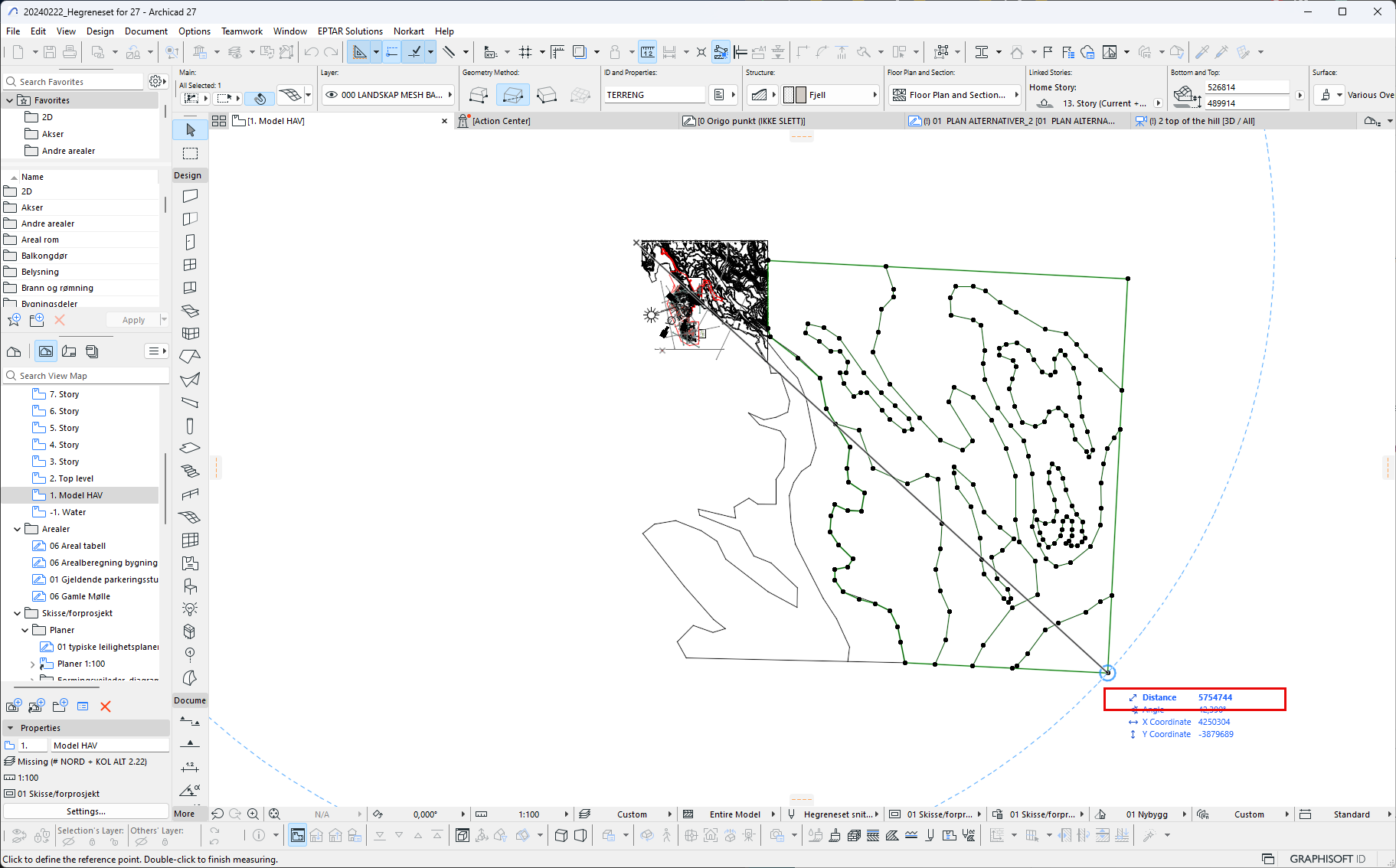Select the Object chair tool in the toolbox

tap(190, 586)
